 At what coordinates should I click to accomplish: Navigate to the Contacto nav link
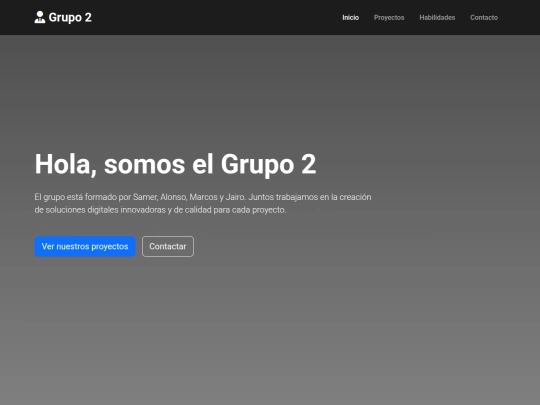pyautogui.click(x=484, y=18)
